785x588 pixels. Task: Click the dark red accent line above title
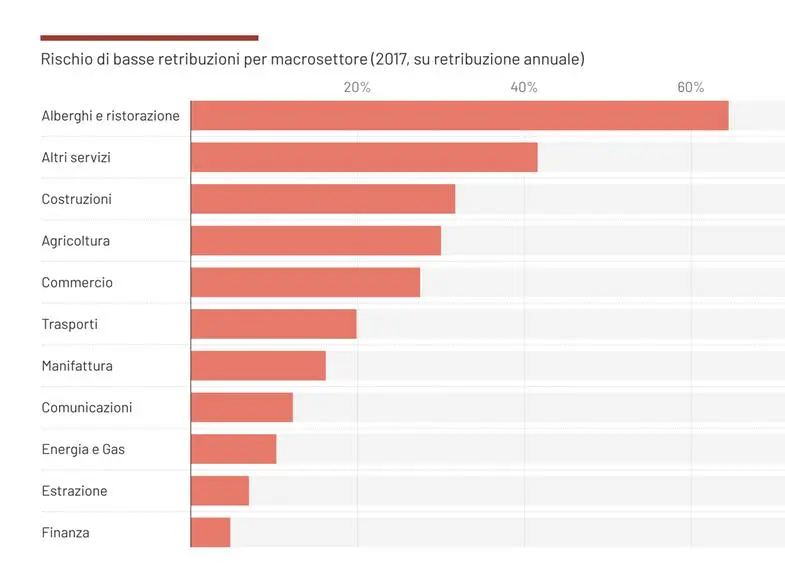point(149,38)
